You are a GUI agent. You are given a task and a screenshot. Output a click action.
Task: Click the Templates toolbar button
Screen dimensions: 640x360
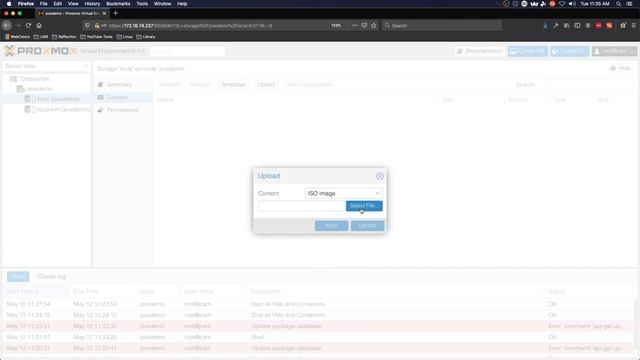point(233,84)
